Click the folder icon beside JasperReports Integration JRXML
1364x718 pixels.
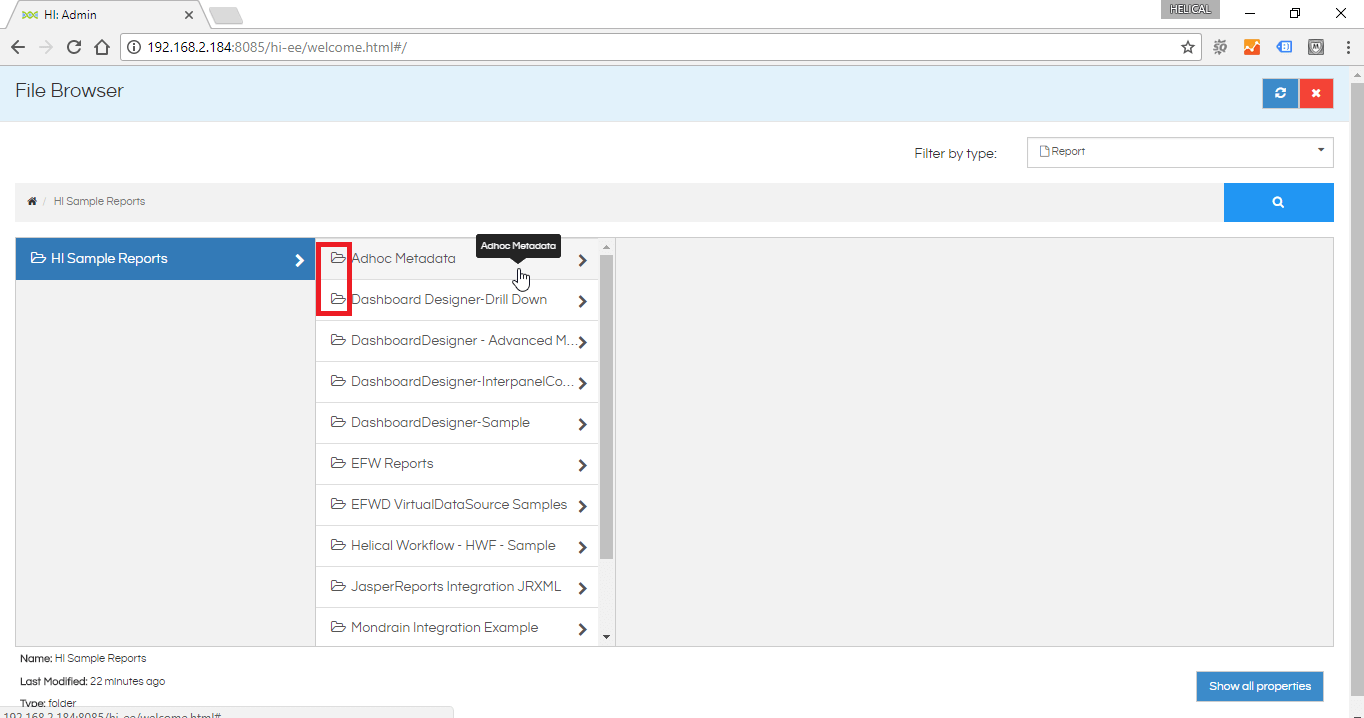(338, 586)
